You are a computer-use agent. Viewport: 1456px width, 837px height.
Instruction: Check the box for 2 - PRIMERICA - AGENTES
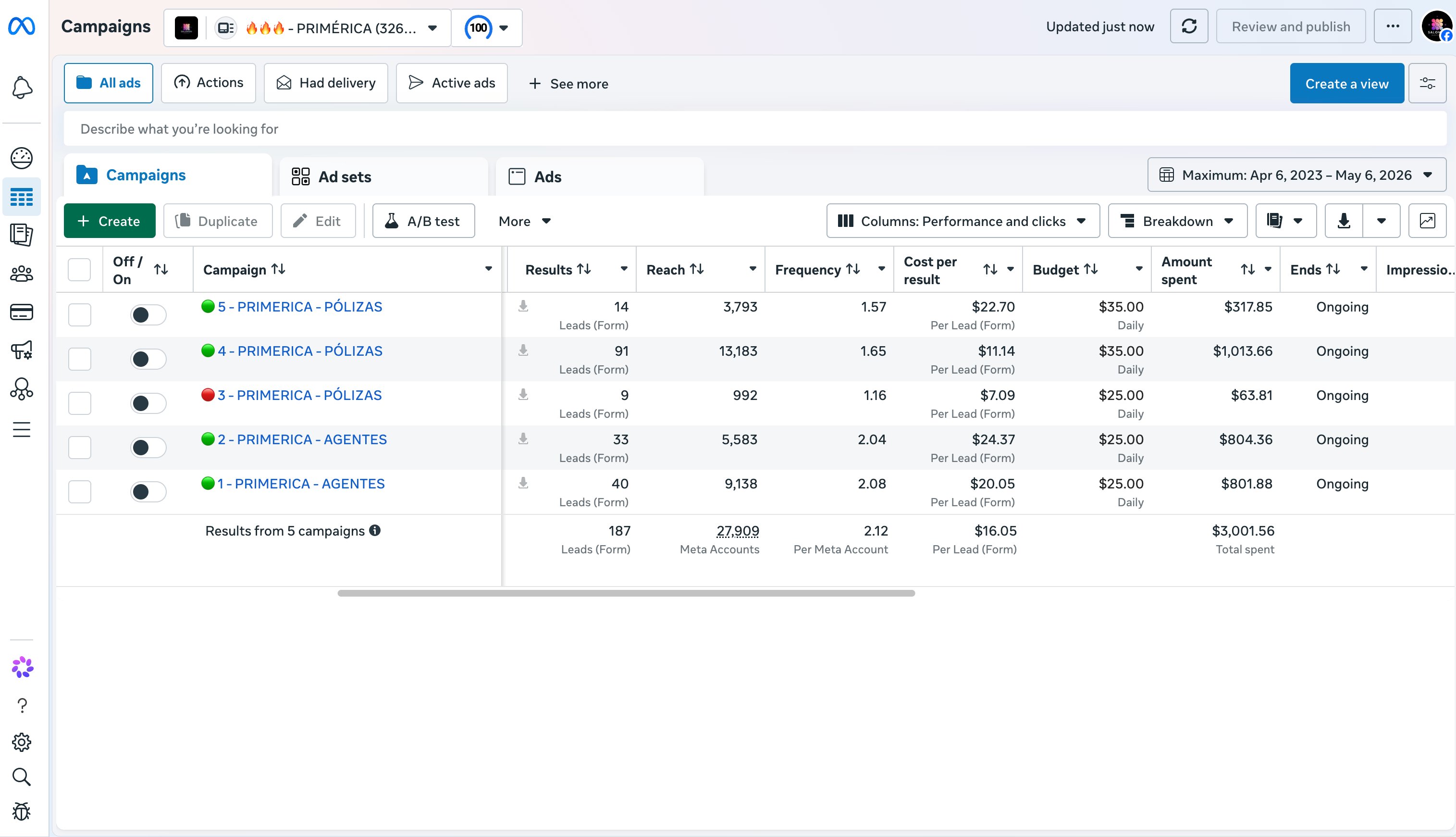(79, 447)
